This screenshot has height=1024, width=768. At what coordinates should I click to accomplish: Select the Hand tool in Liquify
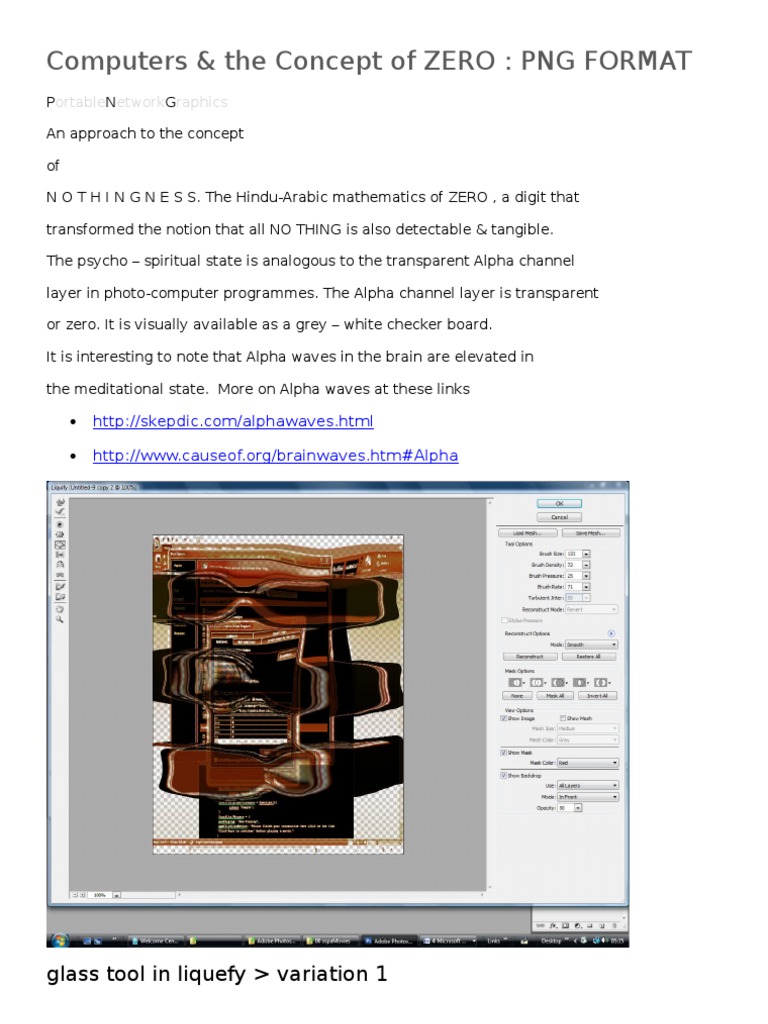[x=59, y=609]
